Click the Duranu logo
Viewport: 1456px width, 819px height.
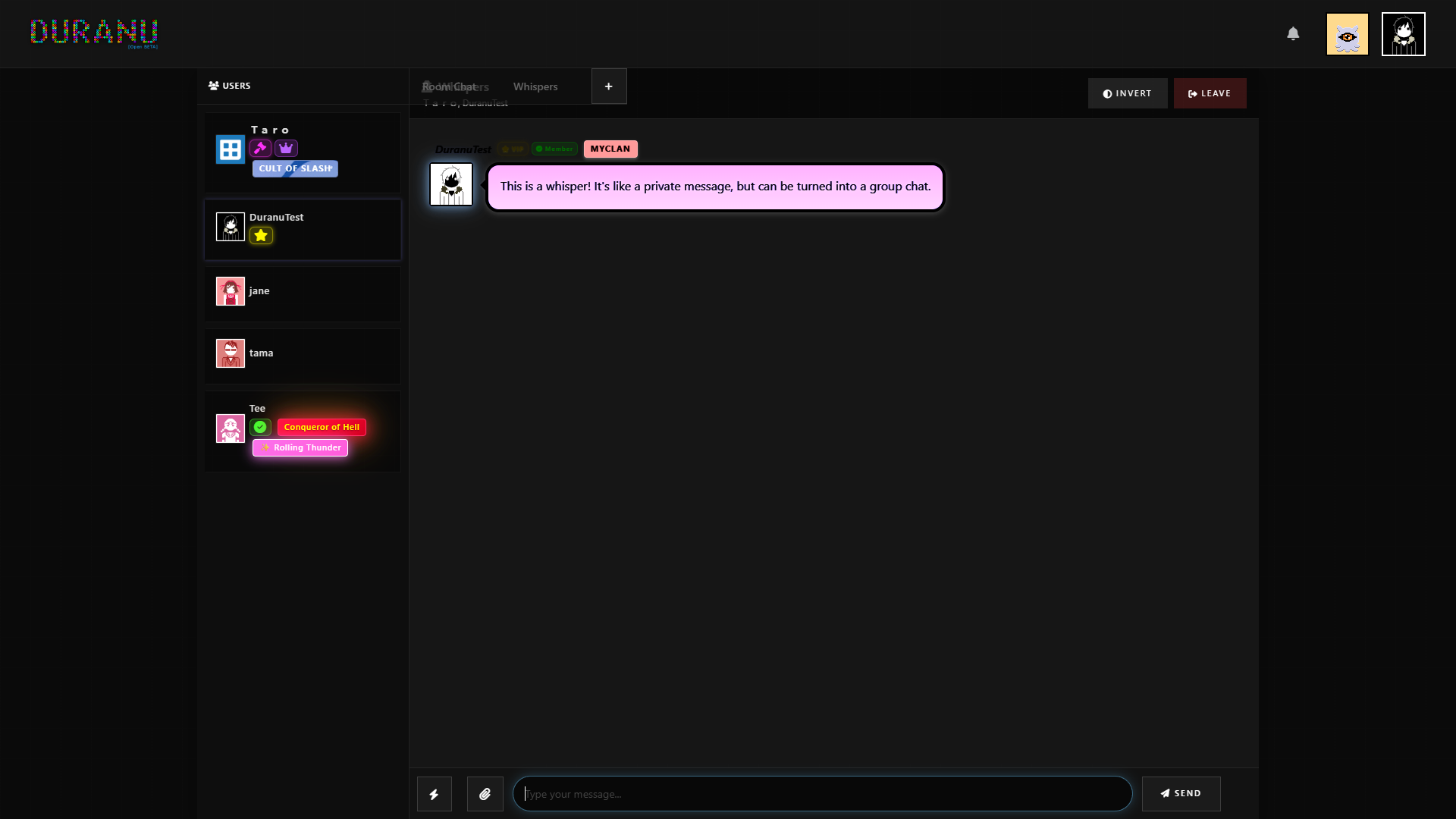tap(94, 33)
